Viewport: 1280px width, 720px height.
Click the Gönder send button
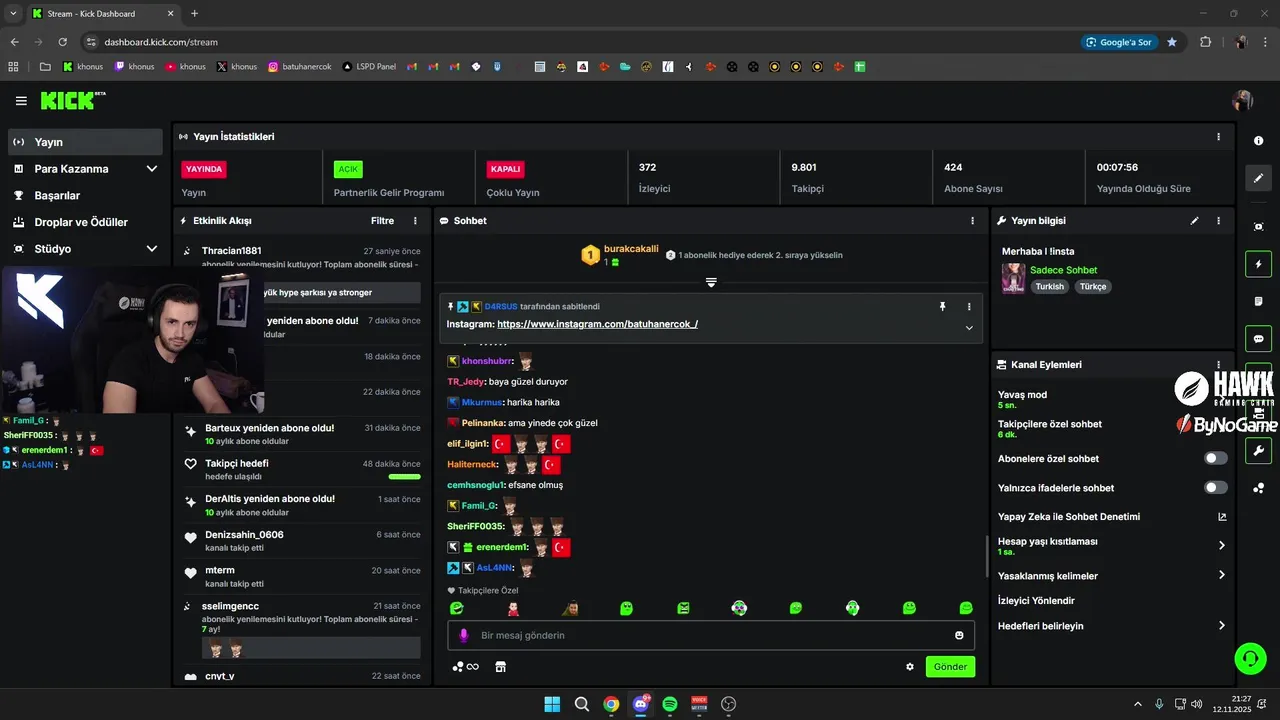point(950,666)
